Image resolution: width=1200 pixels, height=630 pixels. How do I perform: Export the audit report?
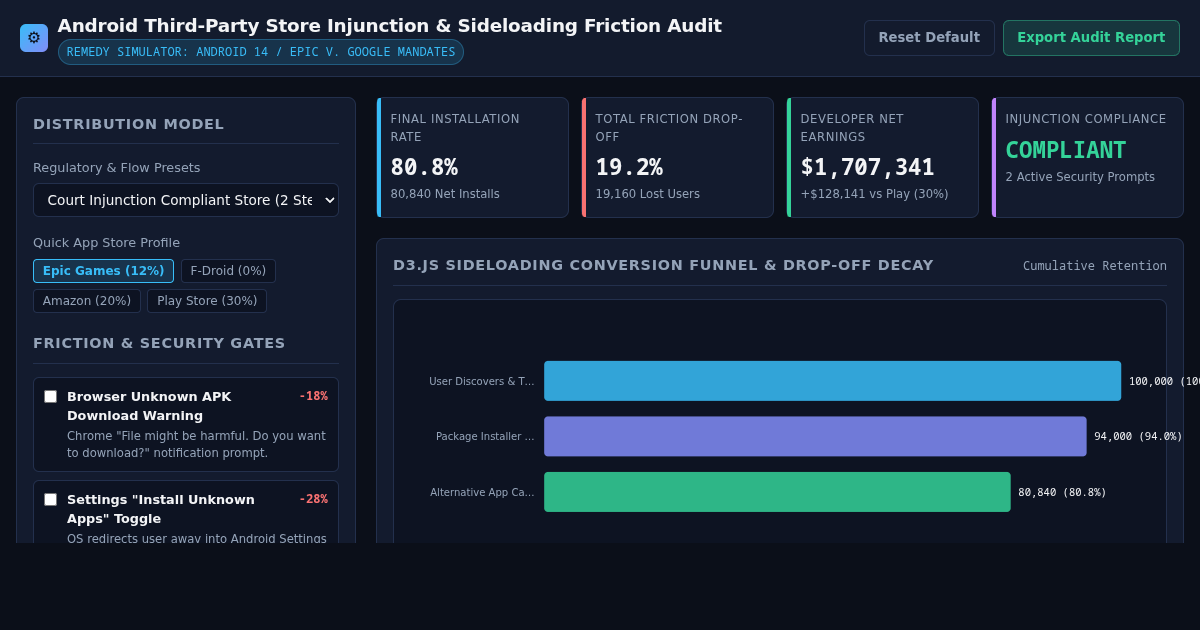click(1091, 38)
